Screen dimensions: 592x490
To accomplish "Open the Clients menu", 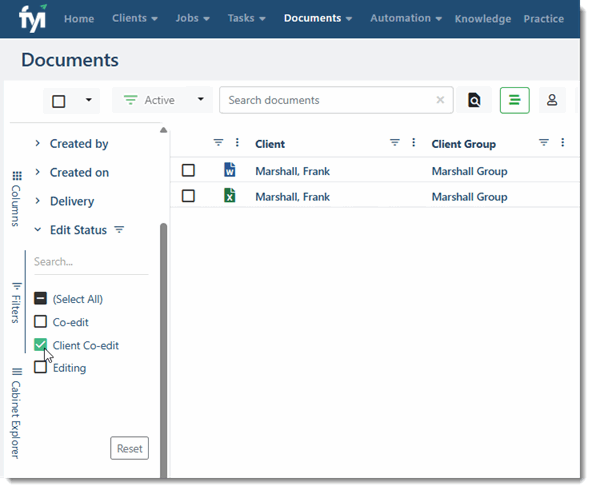I will (135, 18).
